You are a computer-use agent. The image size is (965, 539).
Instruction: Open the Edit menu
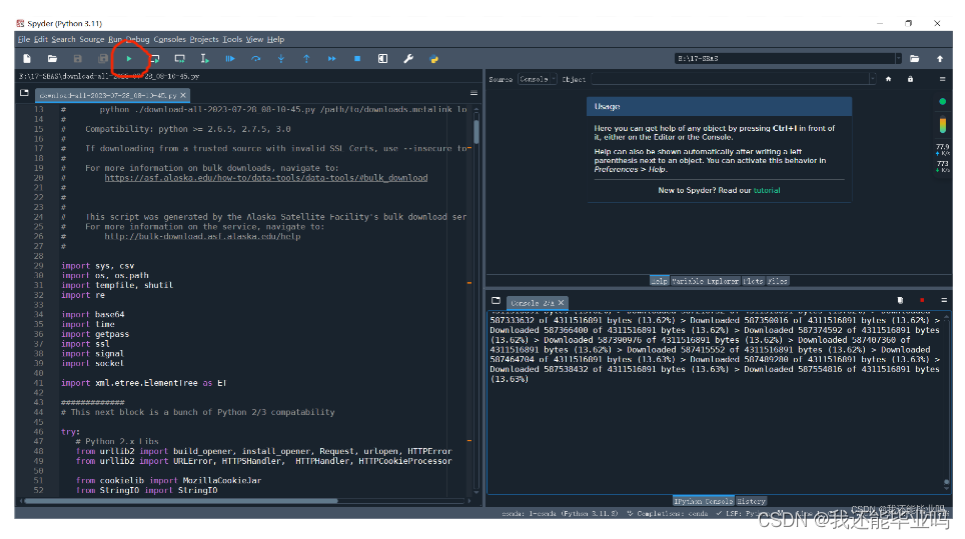41,39
